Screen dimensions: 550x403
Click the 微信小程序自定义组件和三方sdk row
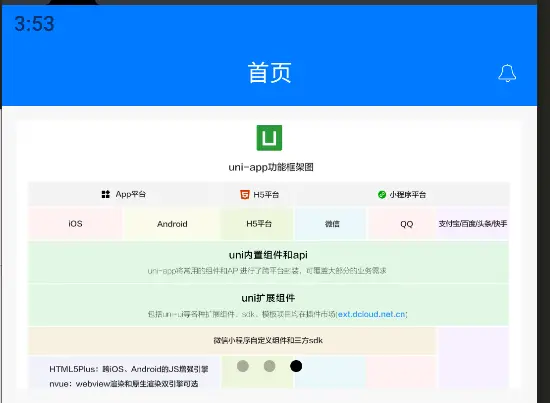pos(232,340)
